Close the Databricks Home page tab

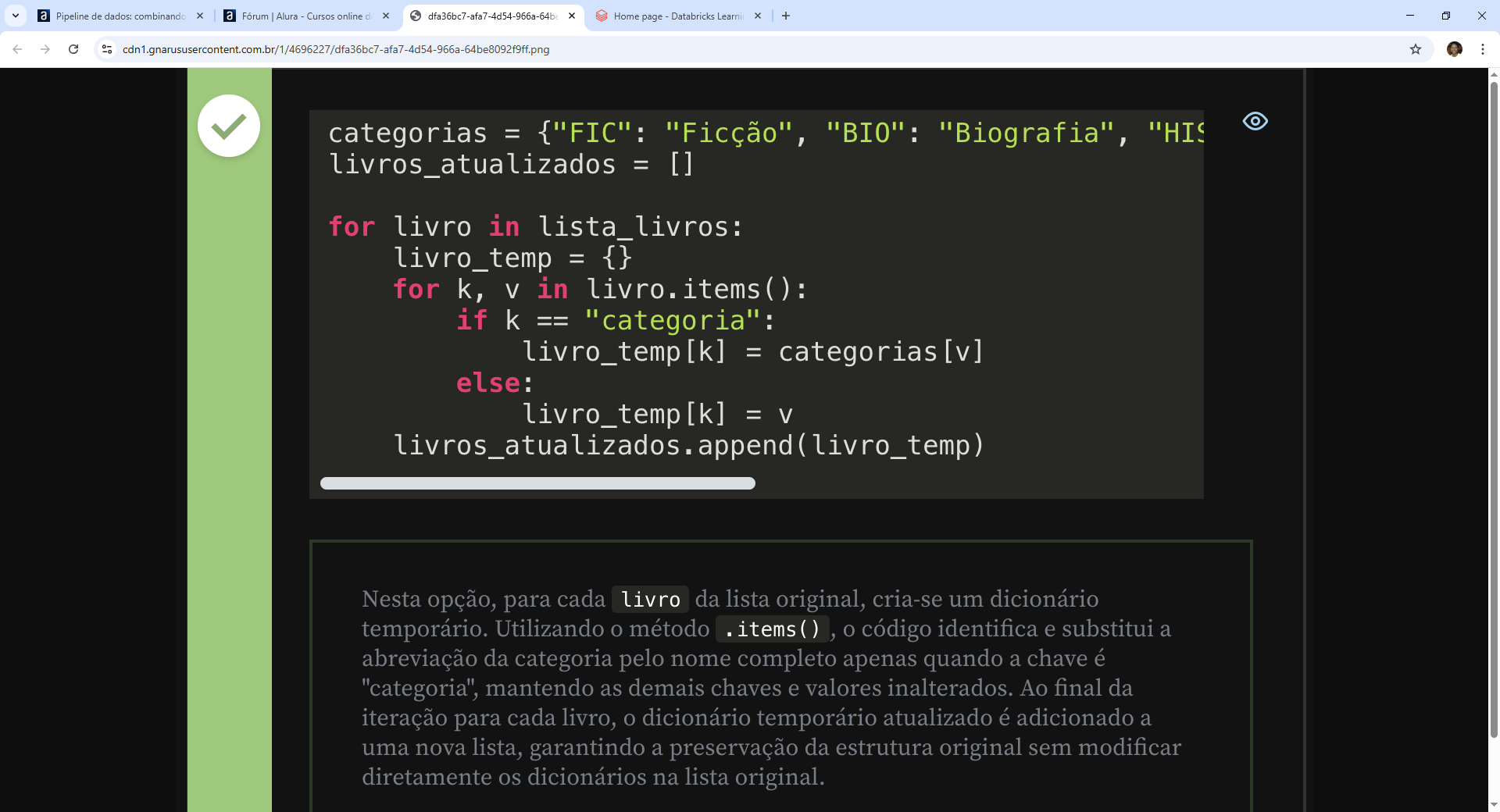[x=757, y=16]
